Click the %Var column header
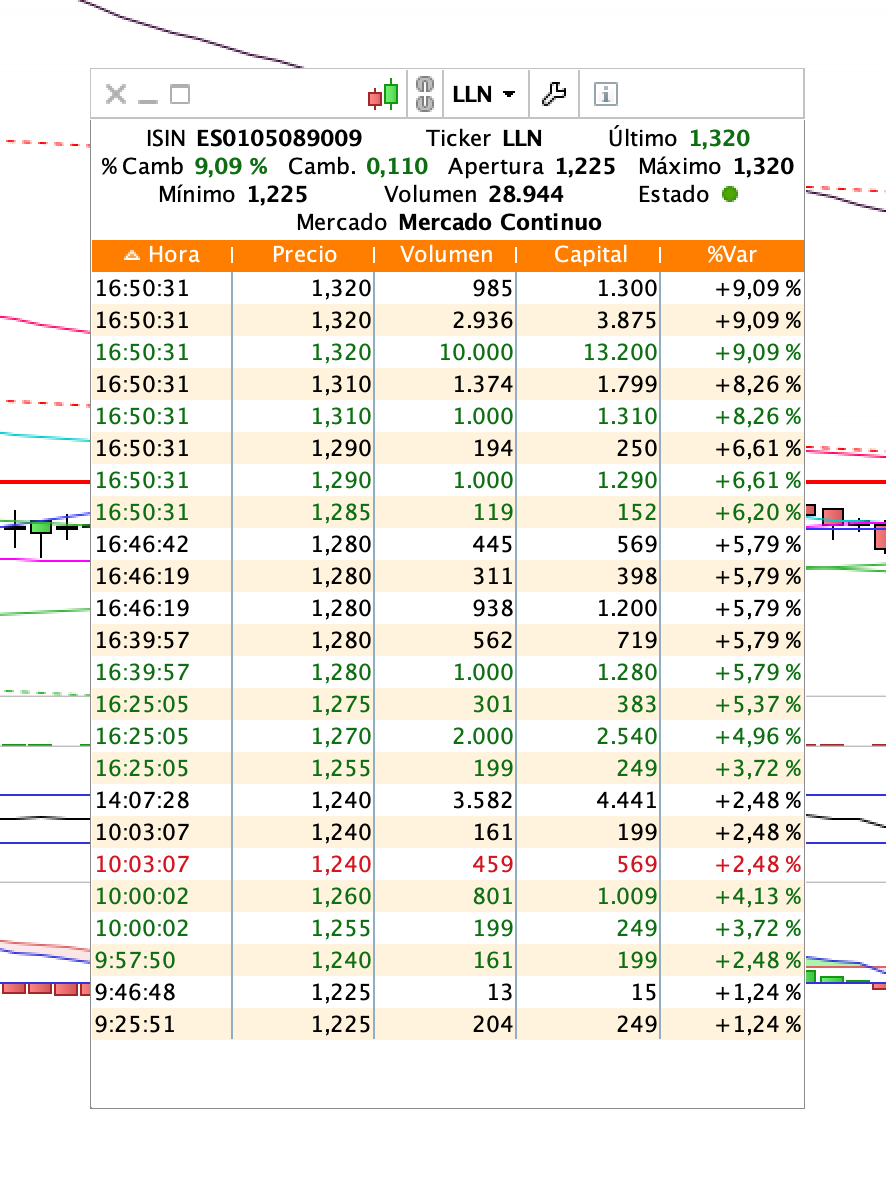The width and height of the screenshot is (886, 1180). pyautogui.click(x=732, y=255)
